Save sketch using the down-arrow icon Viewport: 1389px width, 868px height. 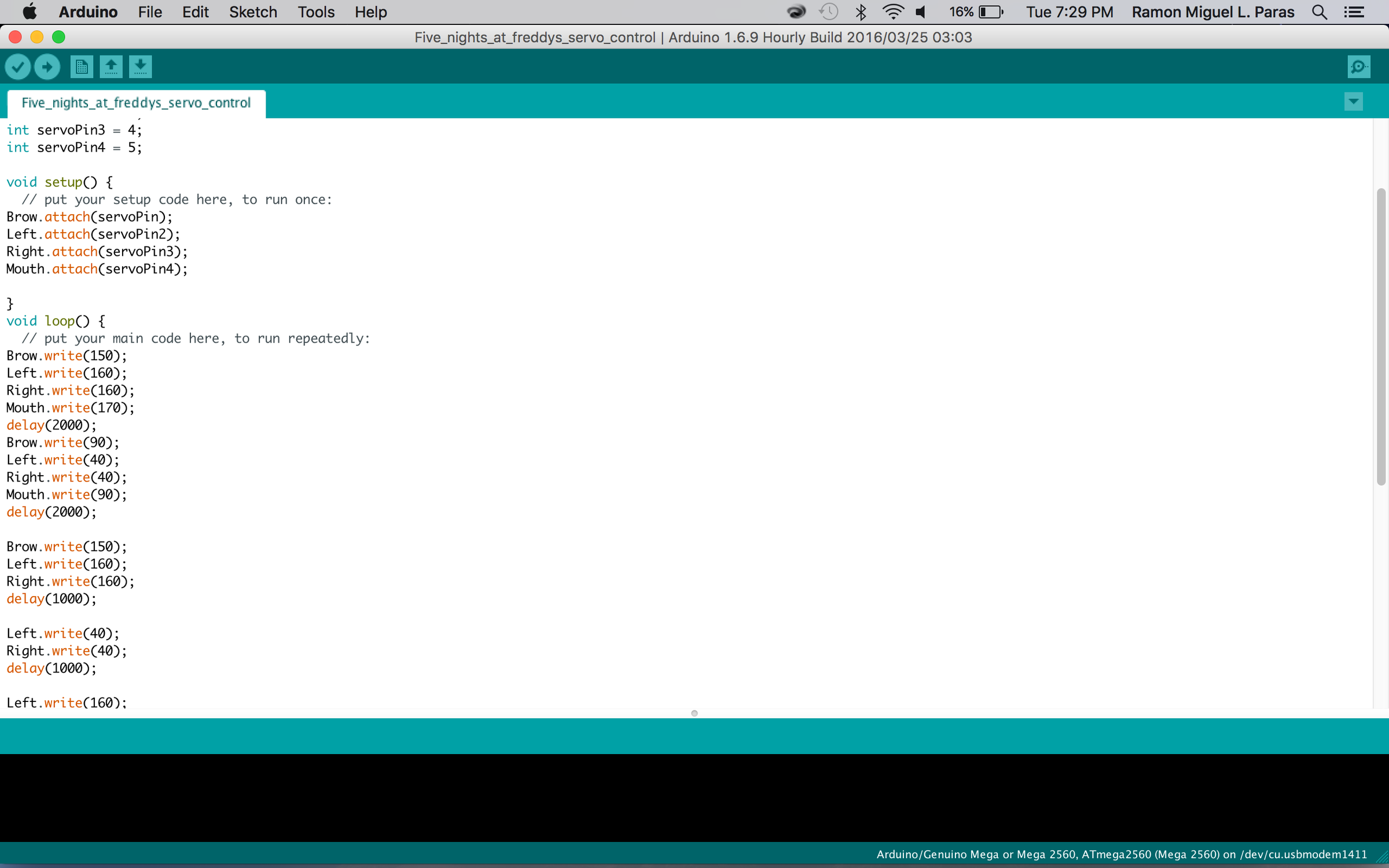pyautogui.click(x=140, y=67)
